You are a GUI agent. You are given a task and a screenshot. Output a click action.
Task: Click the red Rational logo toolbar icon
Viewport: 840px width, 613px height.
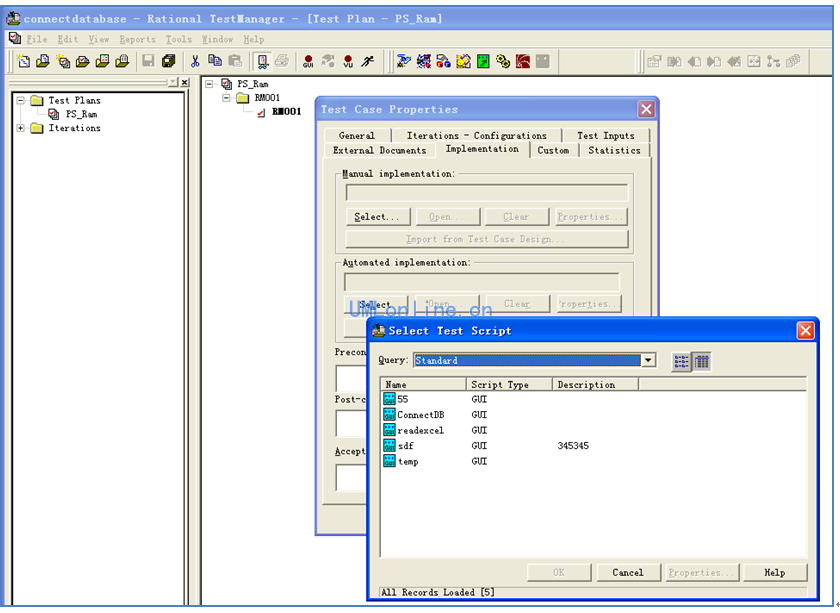(523, 62)
